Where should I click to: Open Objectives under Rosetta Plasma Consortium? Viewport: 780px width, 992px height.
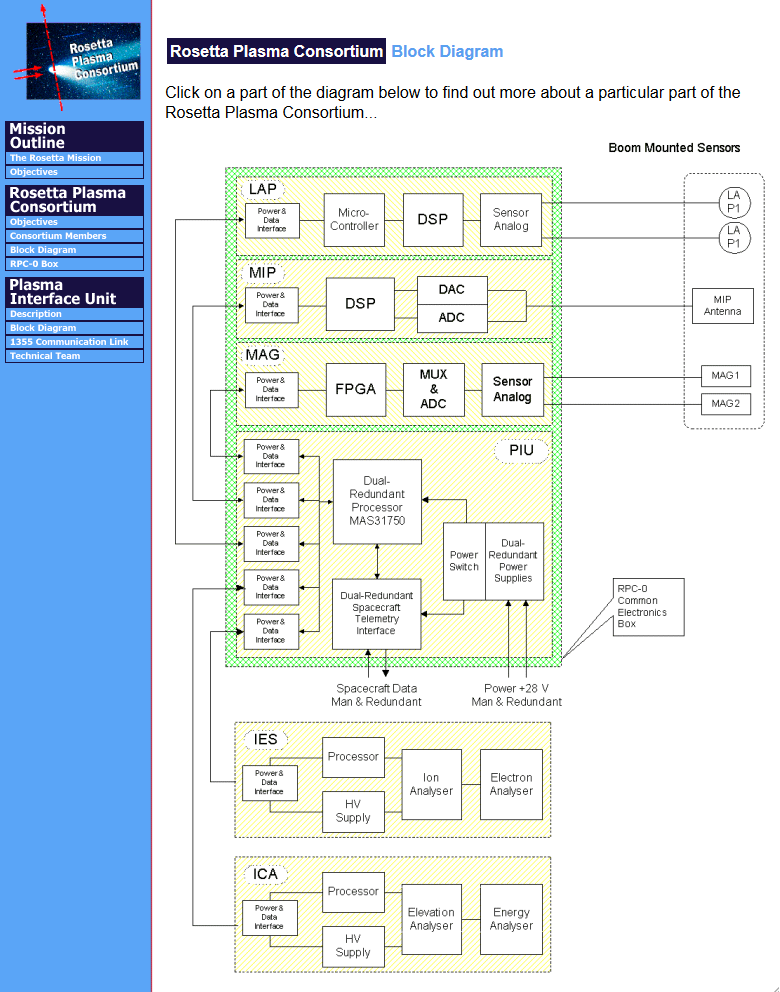[x=75, y=222]
